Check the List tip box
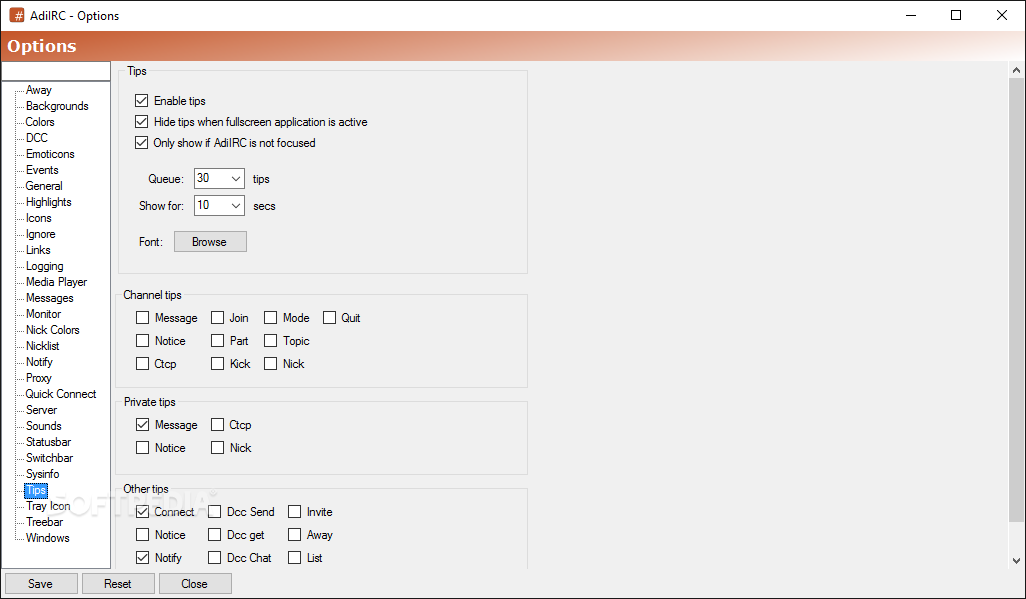Image resolution: width=1026 pixels, height=599 pixels. 294,558
